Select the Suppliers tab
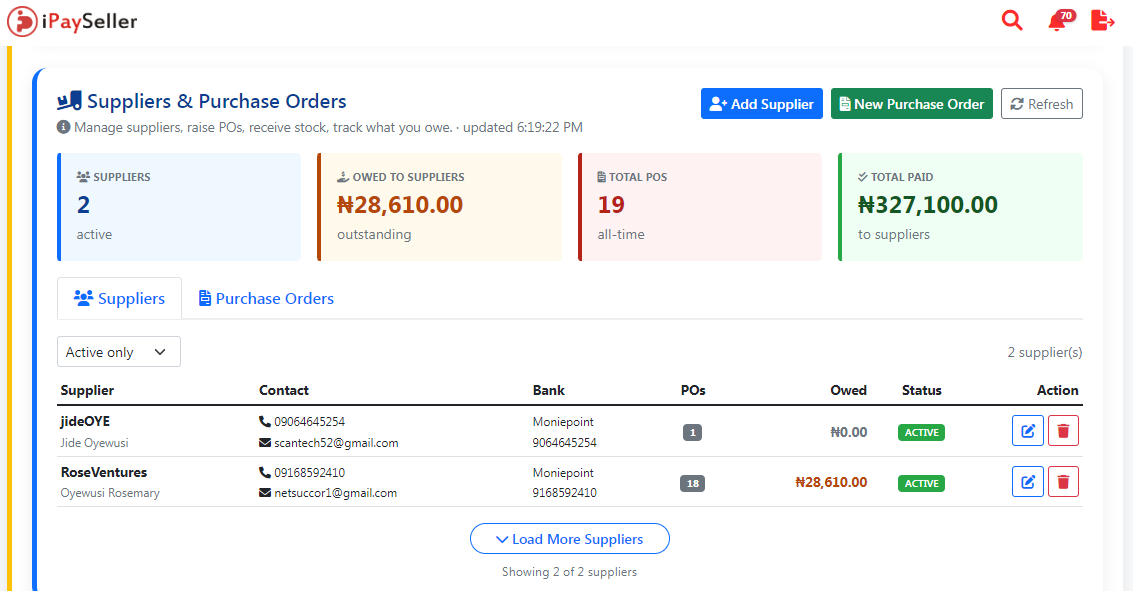Image resolution: width=1133 pixels, height=591 pixels. (x=119, y=298)
